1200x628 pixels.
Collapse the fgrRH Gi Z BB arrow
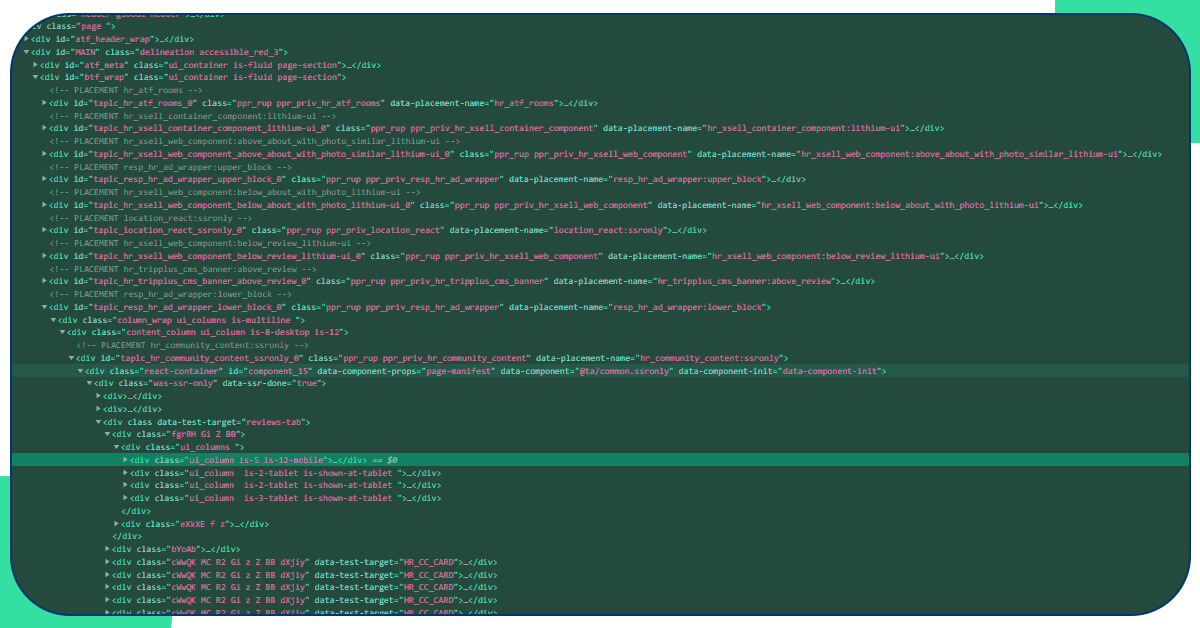click(x=108, y=435)
